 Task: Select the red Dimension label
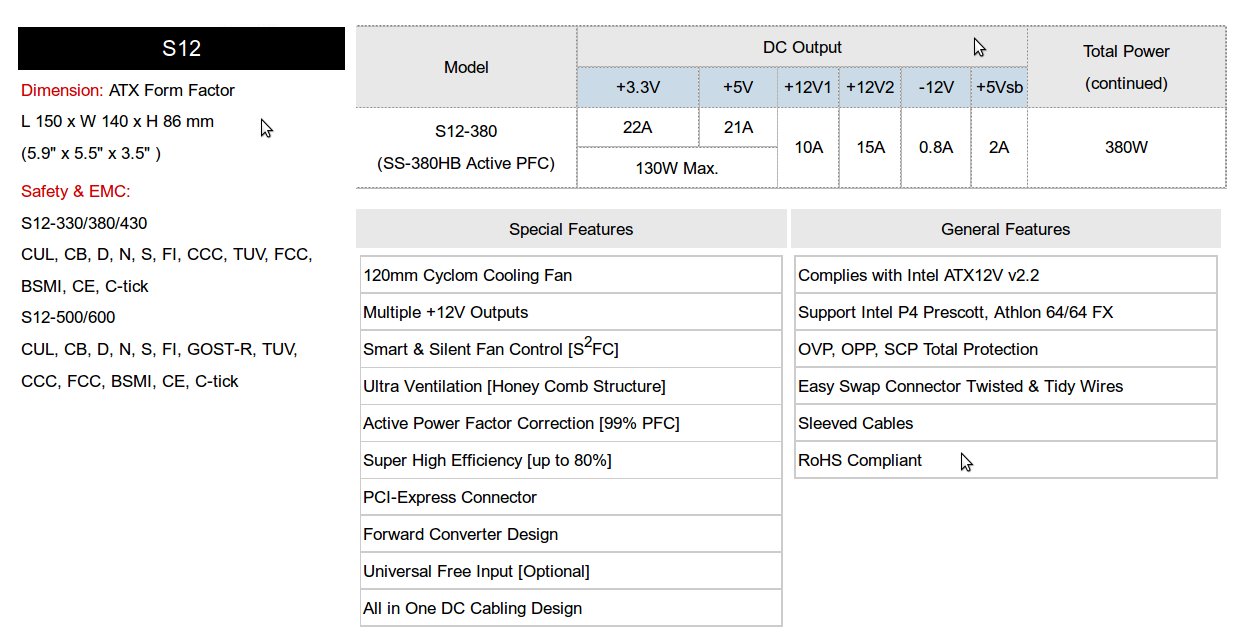pos(62,90)
